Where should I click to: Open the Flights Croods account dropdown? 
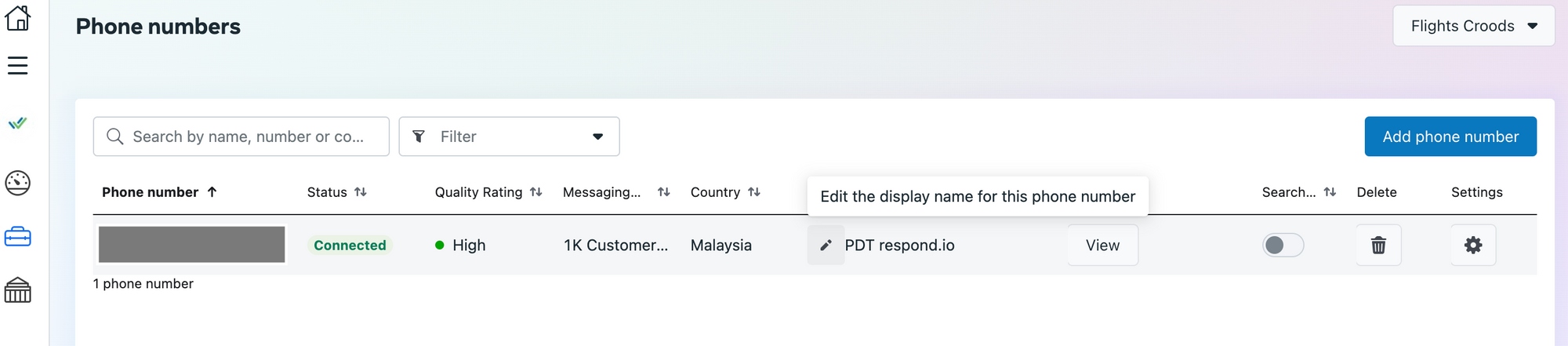(1472, 26)
